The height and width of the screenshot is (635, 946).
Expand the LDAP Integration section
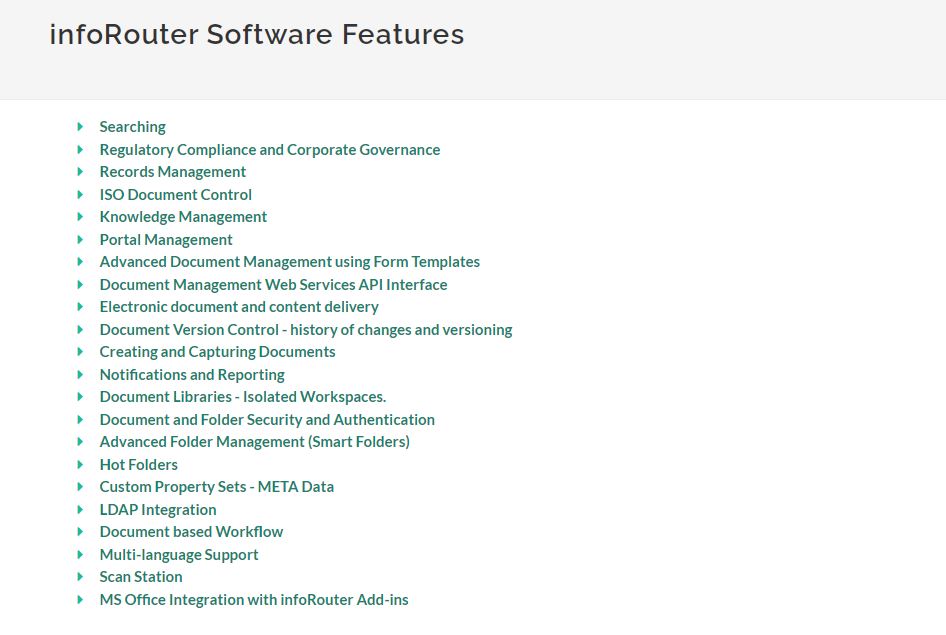pyautogui.click(x=81, y=509)
